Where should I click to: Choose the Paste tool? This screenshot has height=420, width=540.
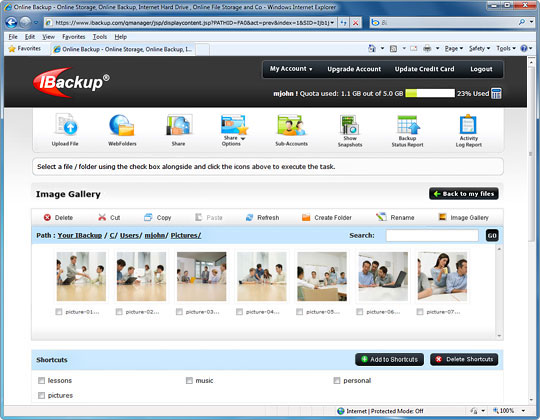(209, 218)
